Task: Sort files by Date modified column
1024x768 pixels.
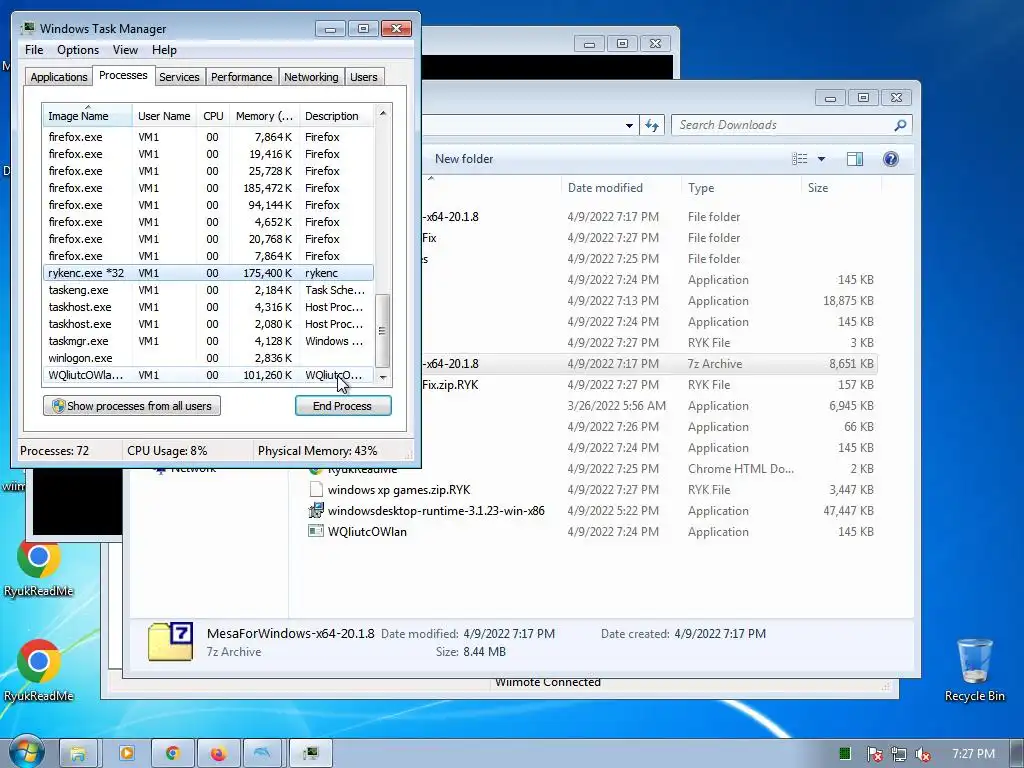Action: point(620,187)
